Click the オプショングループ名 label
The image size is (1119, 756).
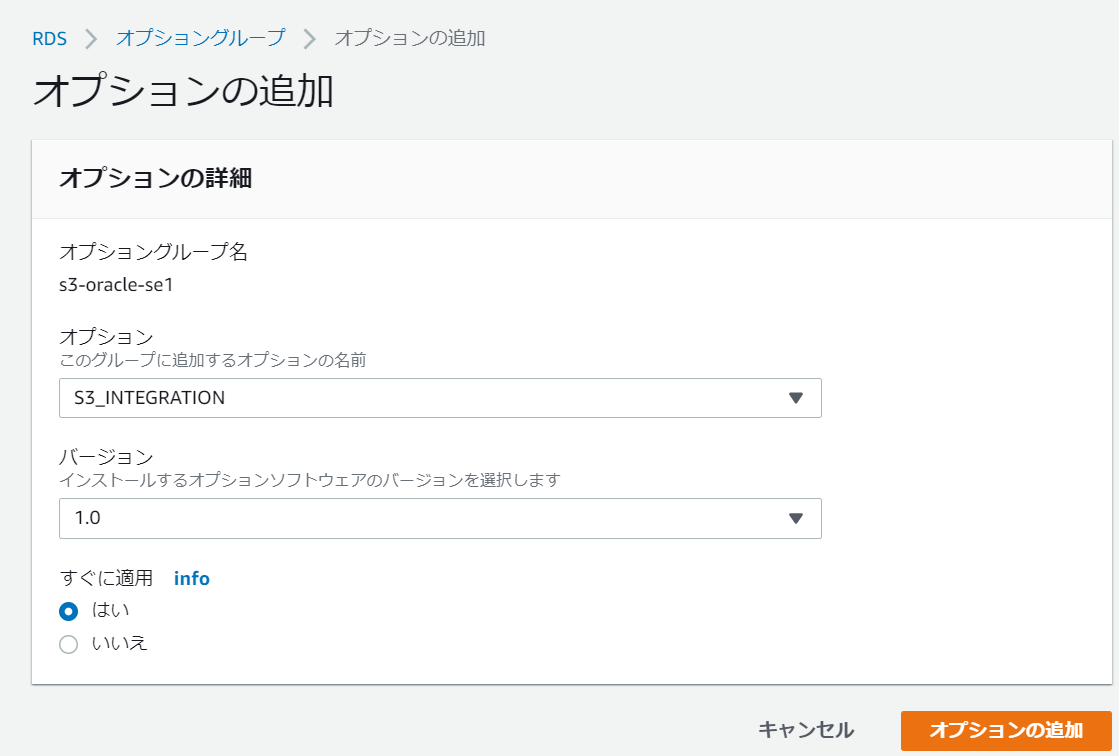pyautogui.click(x=153, y=251)
